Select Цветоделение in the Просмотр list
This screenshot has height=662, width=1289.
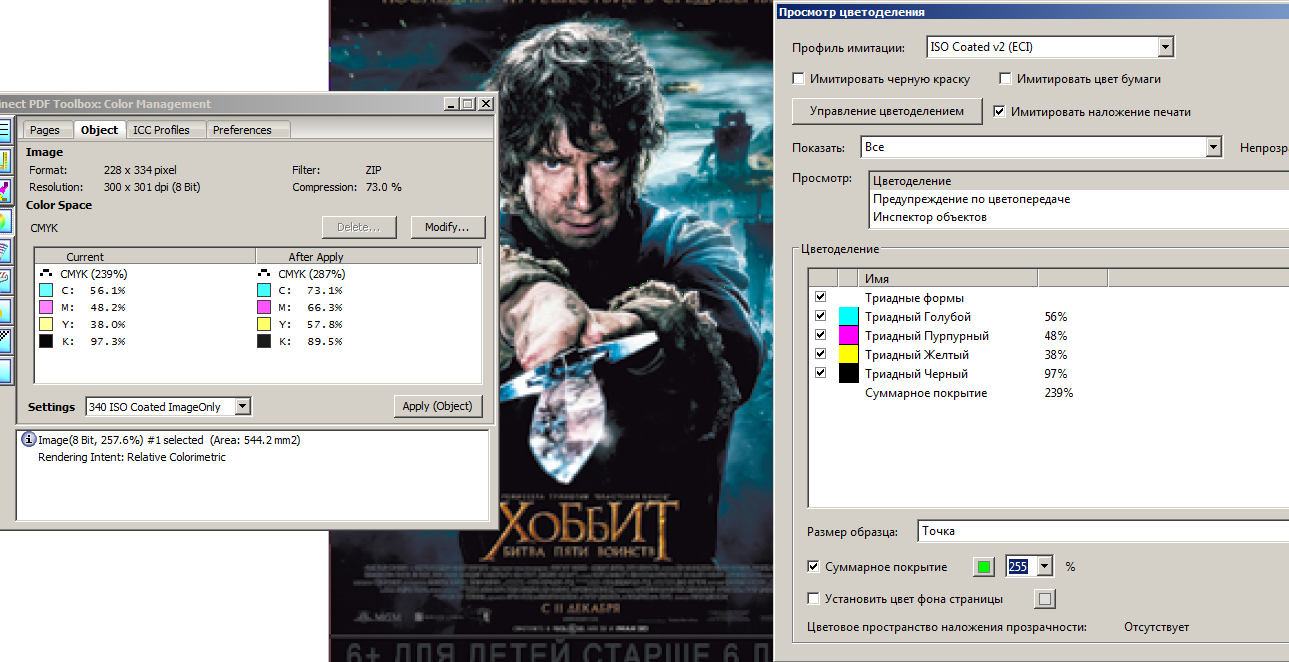(1079, 181)
